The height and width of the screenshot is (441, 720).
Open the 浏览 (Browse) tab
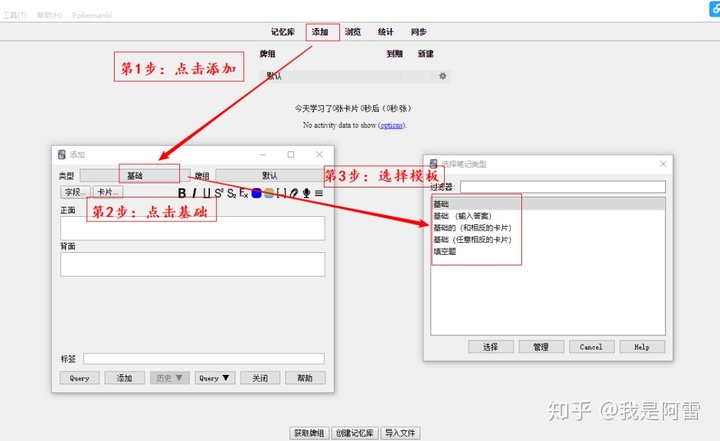point(353,32)
